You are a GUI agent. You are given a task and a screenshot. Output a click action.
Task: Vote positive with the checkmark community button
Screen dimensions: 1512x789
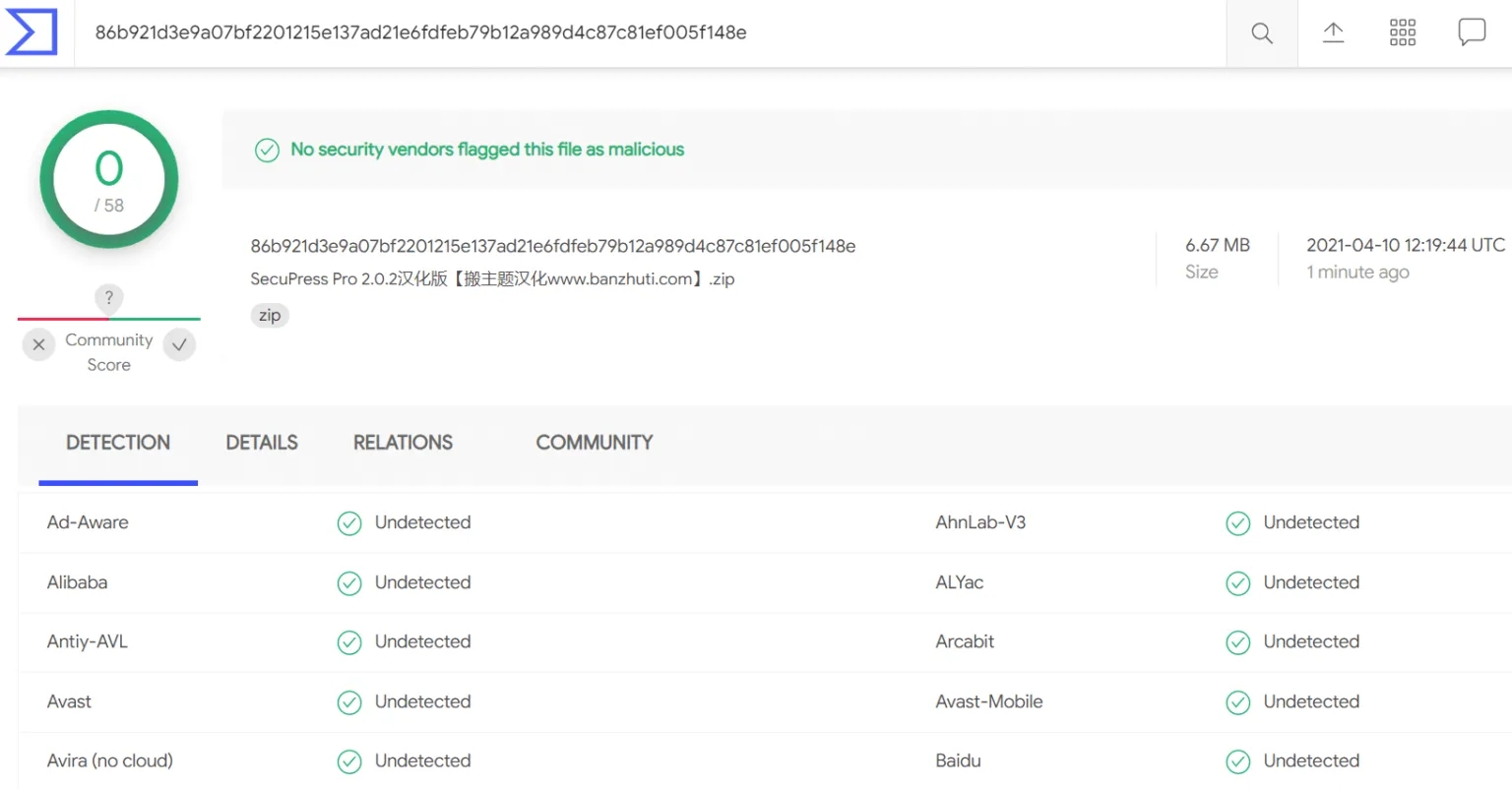(179, 344)
